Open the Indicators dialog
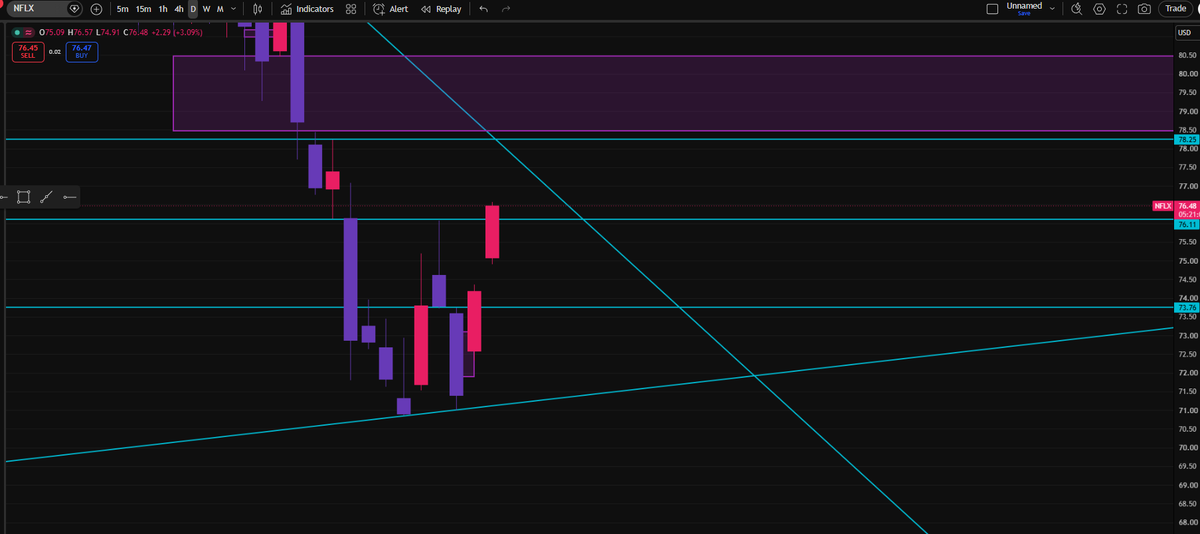Viewport: 1200px width, 534px height. 307,9
